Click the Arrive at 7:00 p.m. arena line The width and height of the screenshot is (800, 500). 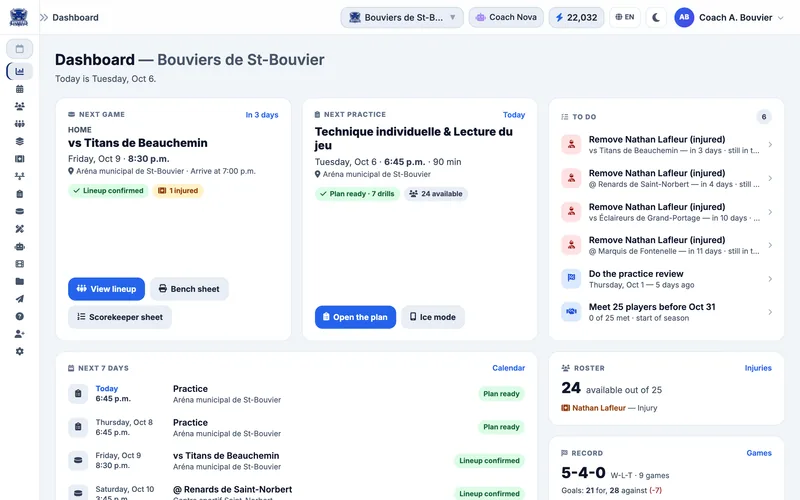162,171
